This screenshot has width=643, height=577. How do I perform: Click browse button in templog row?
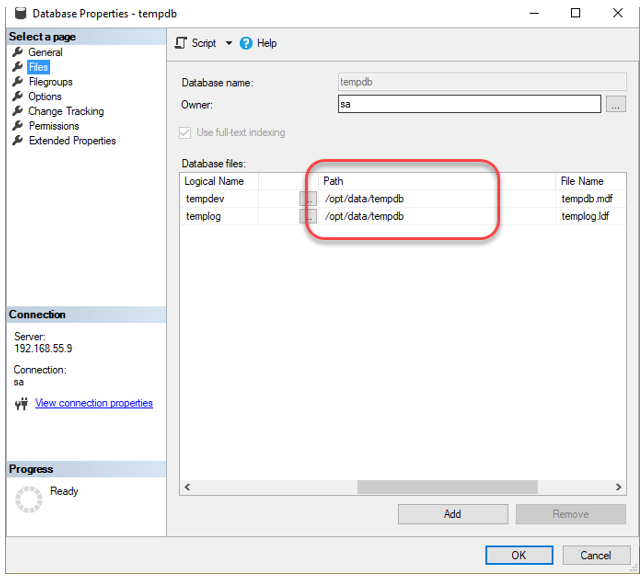[308, 217]
